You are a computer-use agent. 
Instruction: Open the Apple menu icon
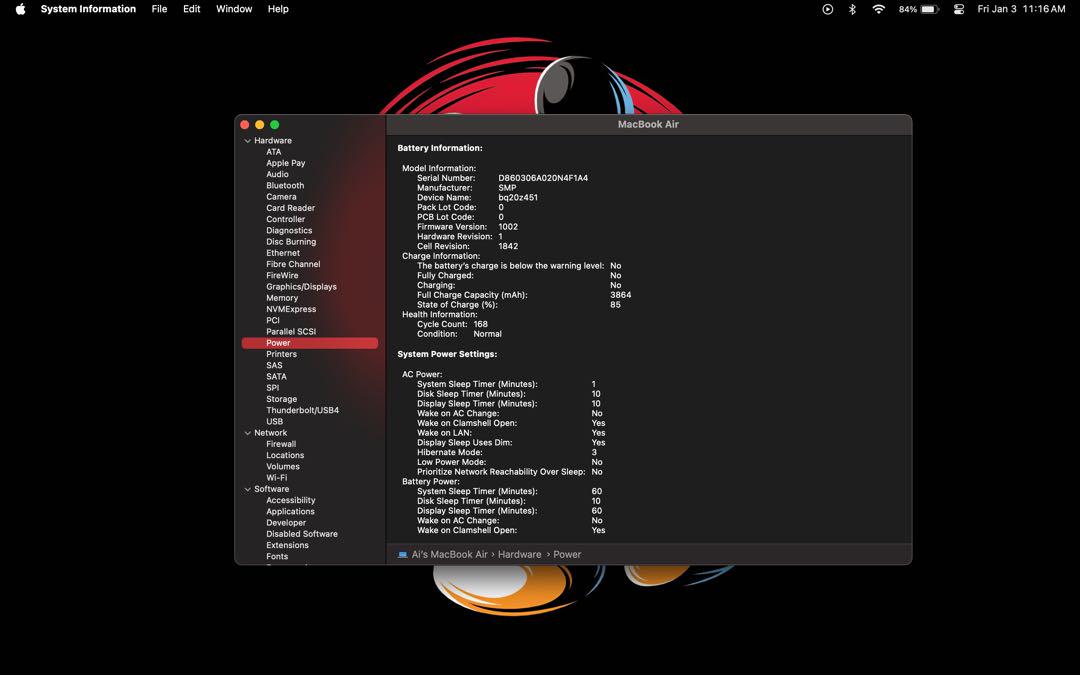(21, 9)
